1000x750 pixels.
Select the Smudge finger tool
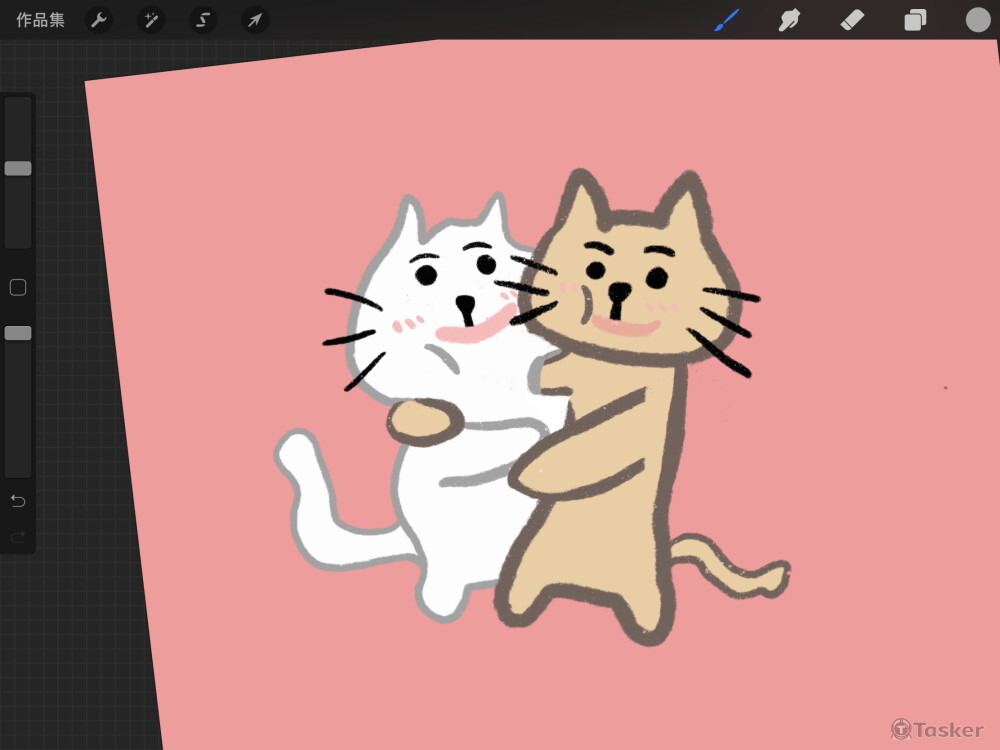pos(790,20)
